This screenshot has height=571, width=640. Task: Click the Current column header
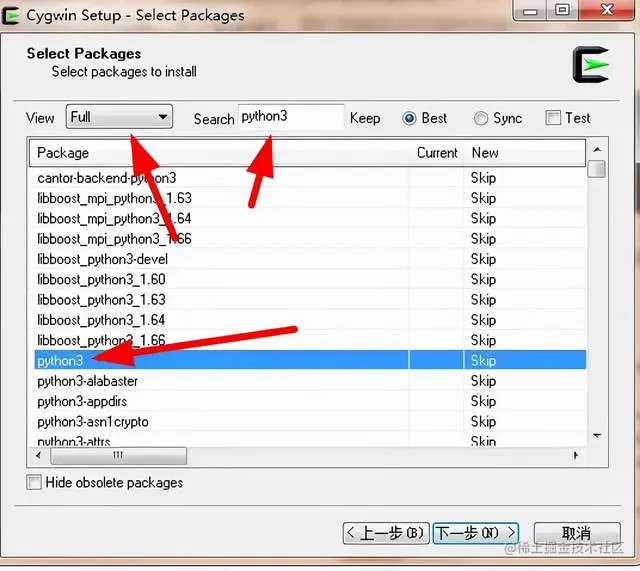[437, 153]
